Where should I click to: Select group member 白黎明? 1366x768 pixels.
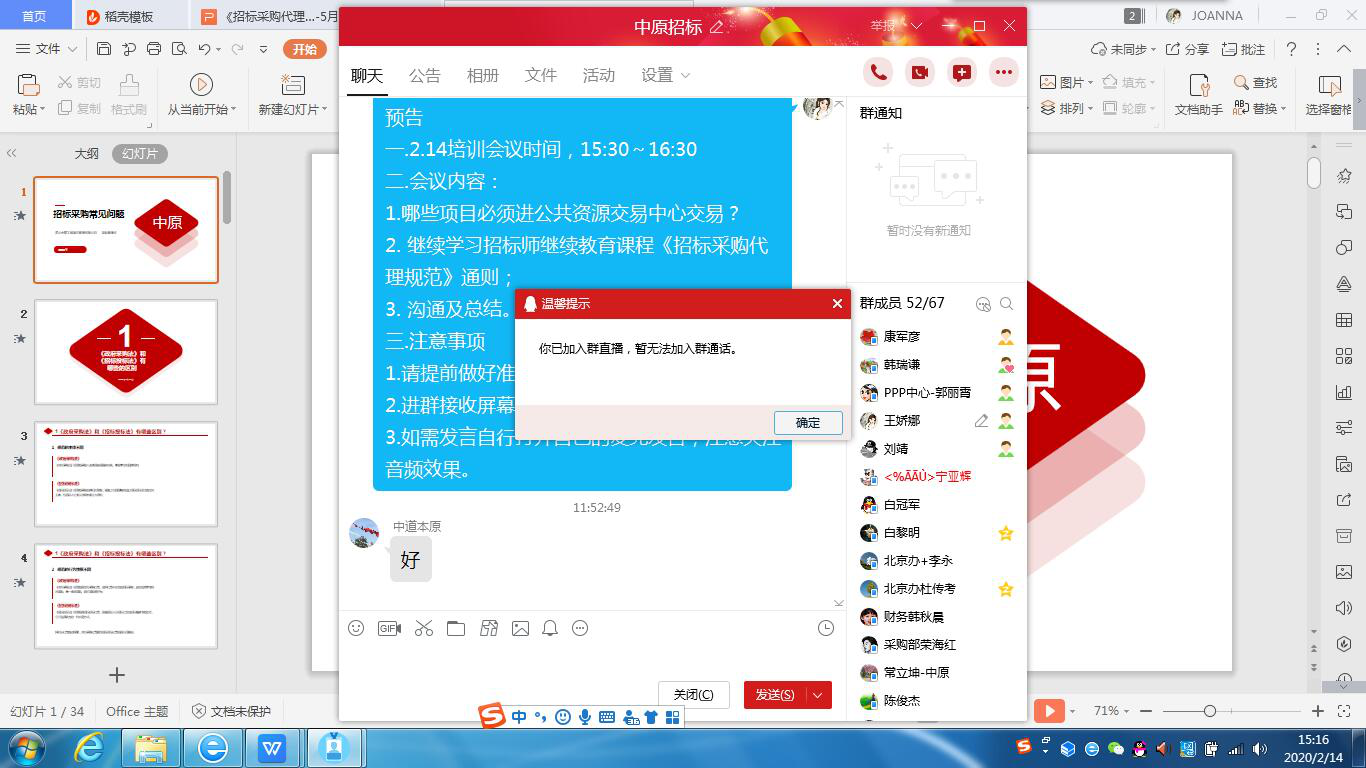(x=937, y=533)
